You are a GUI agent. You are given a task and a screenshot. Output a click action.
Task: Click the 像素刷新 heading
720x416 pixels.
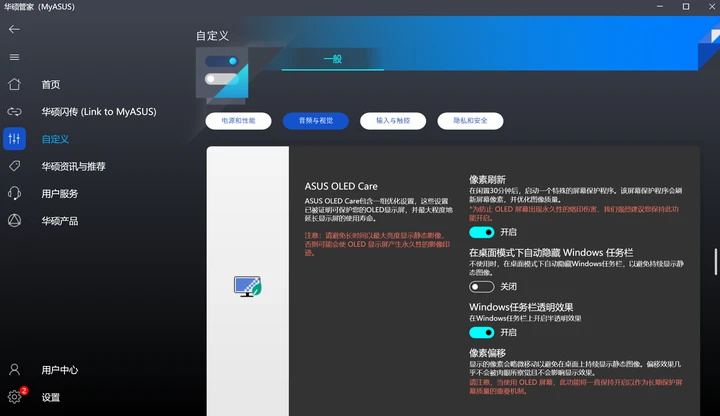click(x=487, y=180)
